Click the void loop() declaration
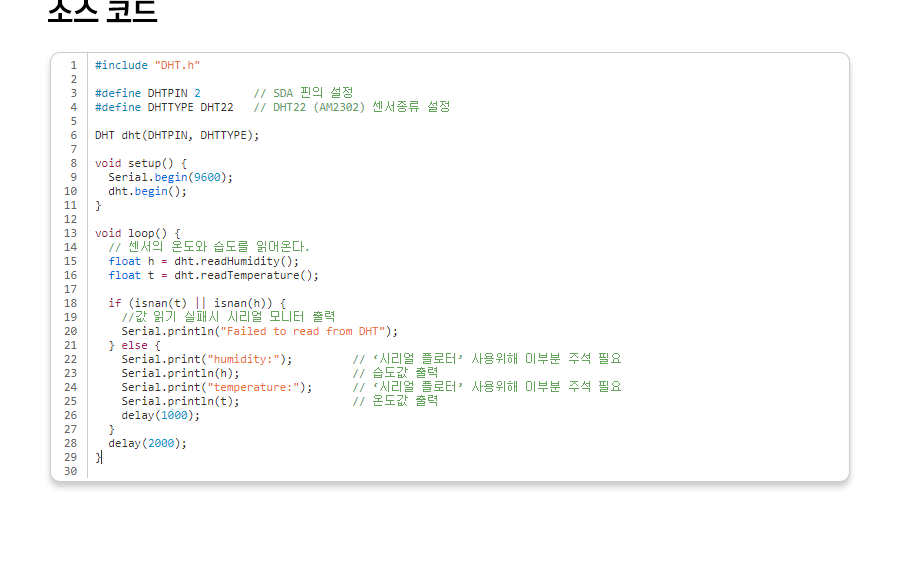The height and width of the screenshot is (582, 900). 137,233
